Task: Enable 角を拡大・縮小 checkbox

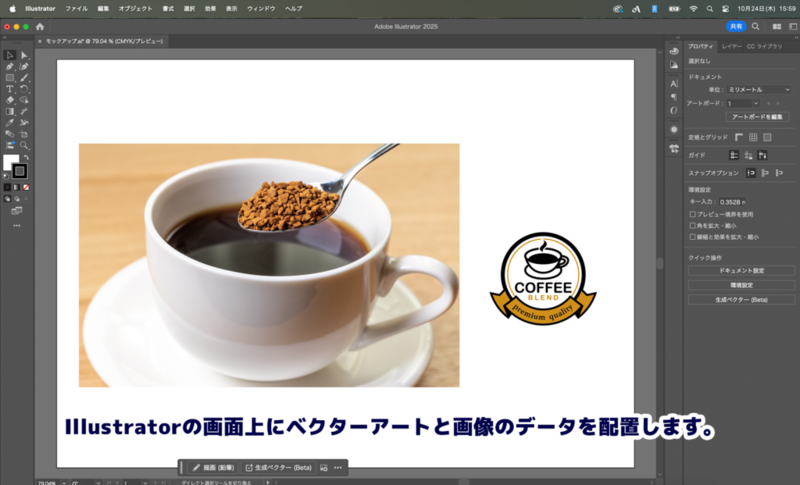Action: pos(692,225)
